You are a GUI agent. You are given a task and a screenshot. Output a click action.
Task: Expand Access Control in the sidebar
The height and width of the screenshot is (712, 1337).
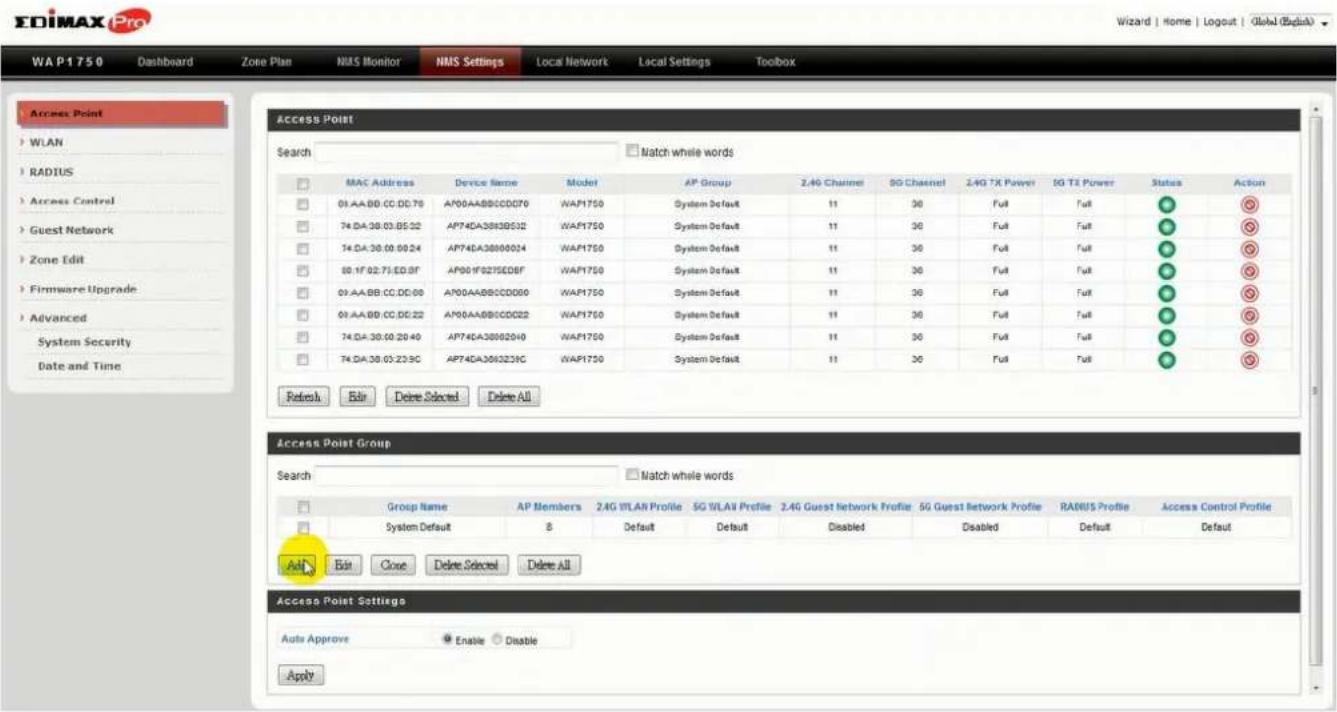click(72, 201)
